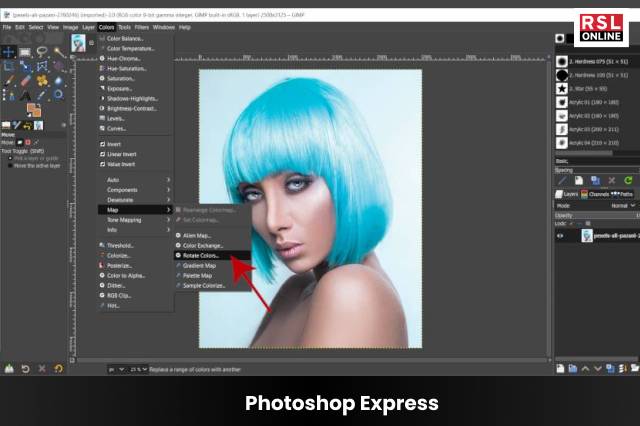Click Hue-Saturation in the Colors menu

pyautogui.click(x=135, y=69)
